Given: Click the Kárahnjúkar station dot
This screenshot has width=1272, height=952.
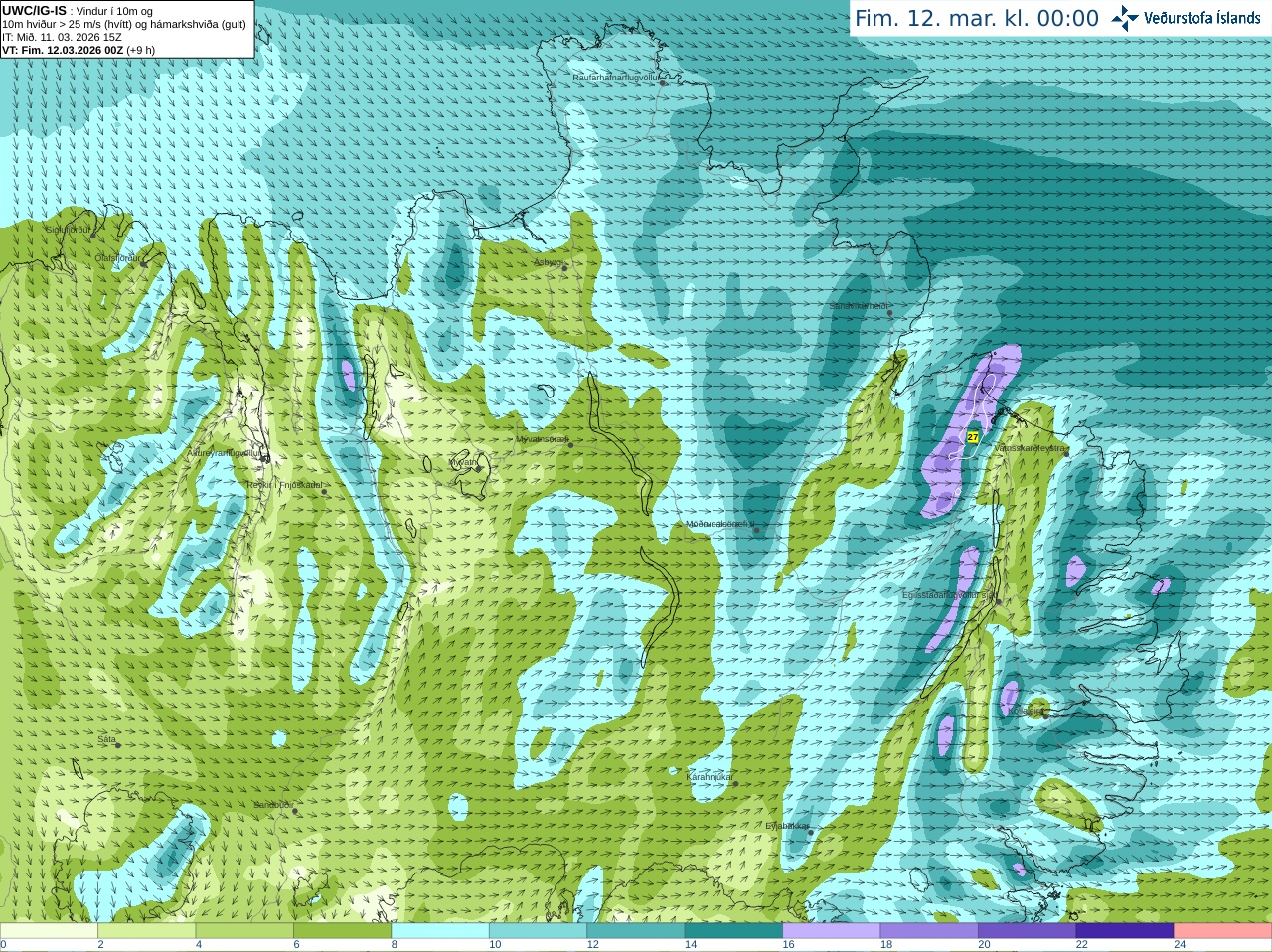Looking at the screenshot, I should [x=736, y=783].
